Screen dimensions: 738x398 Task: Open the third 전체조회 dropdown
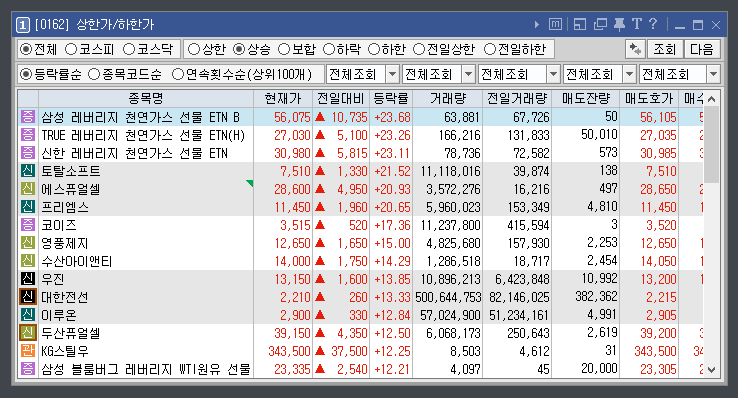click(x=554, y=74)
